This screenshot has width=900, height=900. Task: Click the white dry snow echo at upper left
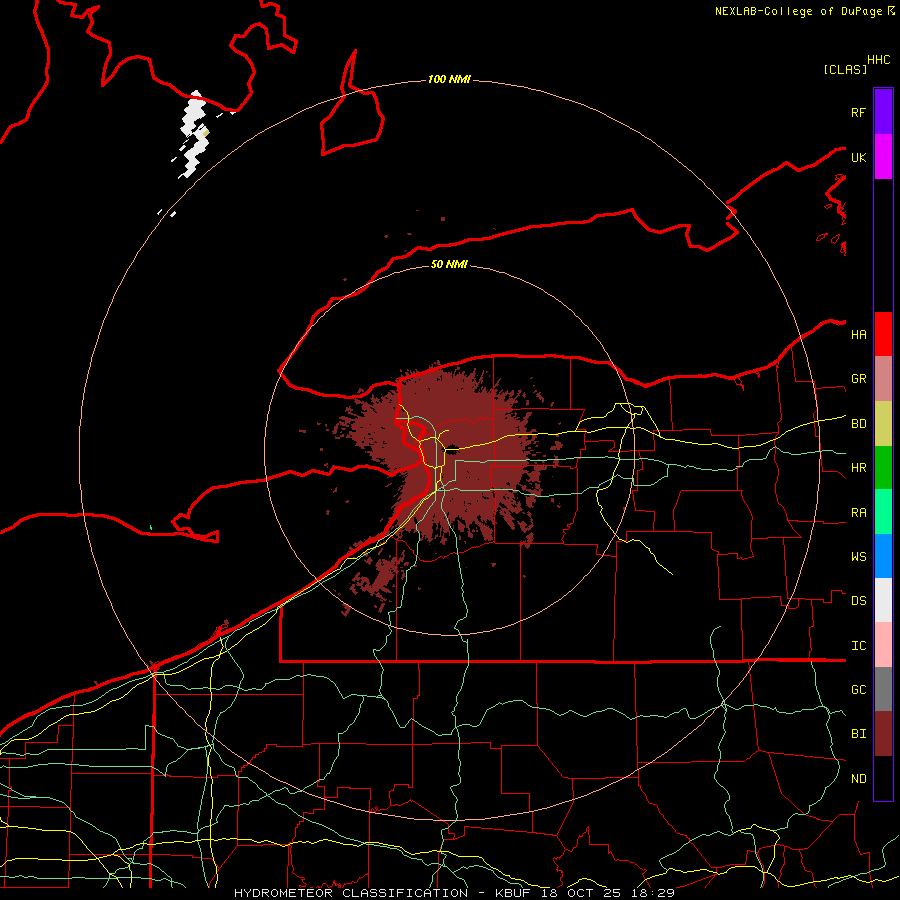pos(193,133)
